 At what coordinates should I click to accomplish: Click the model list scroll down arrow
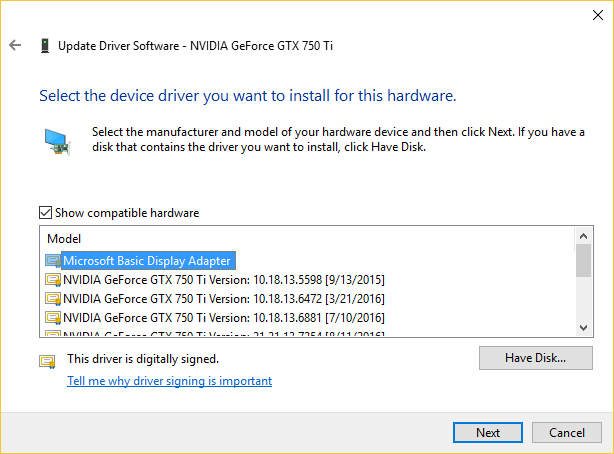click(583, 327)
